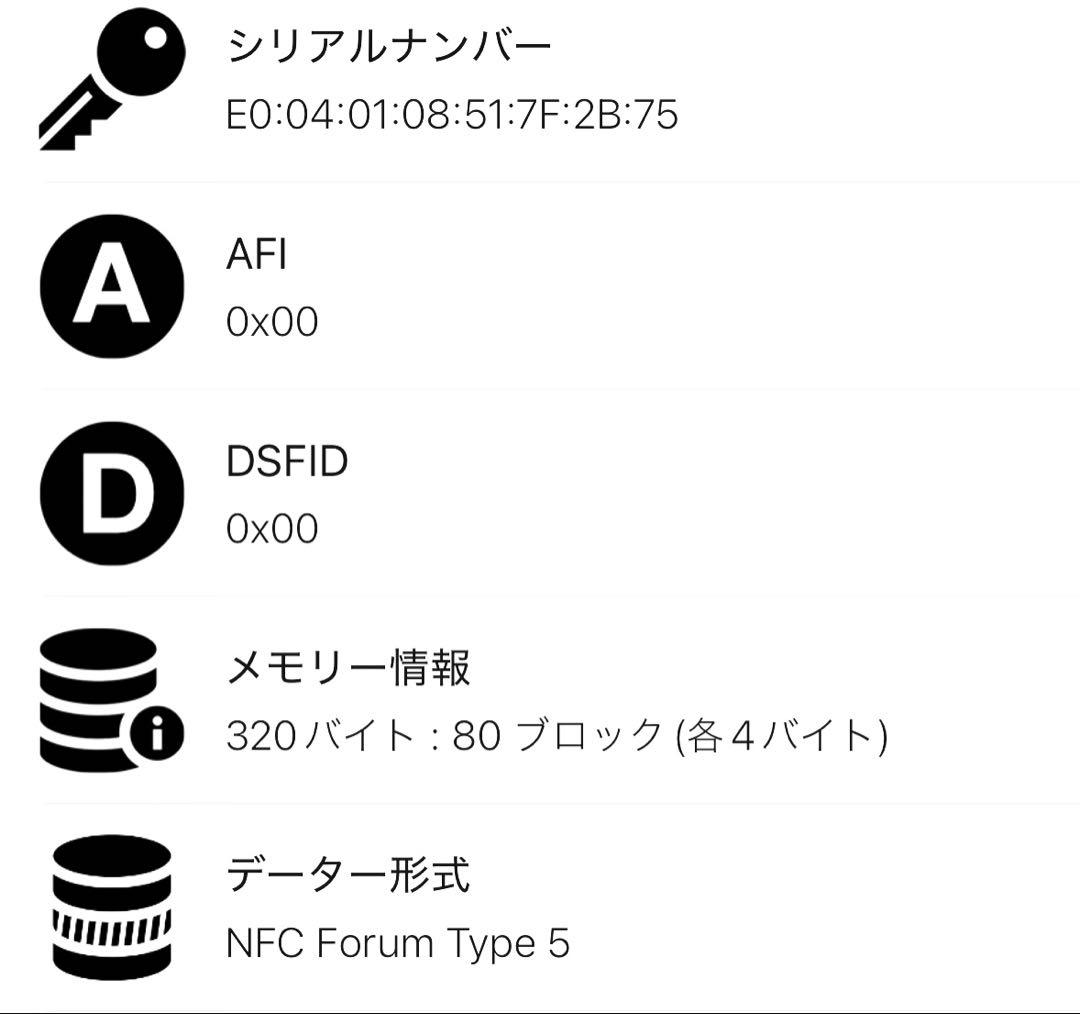1080x1014 pixels.
Task: Select the DSFID heading label
Action: [287, 462]
